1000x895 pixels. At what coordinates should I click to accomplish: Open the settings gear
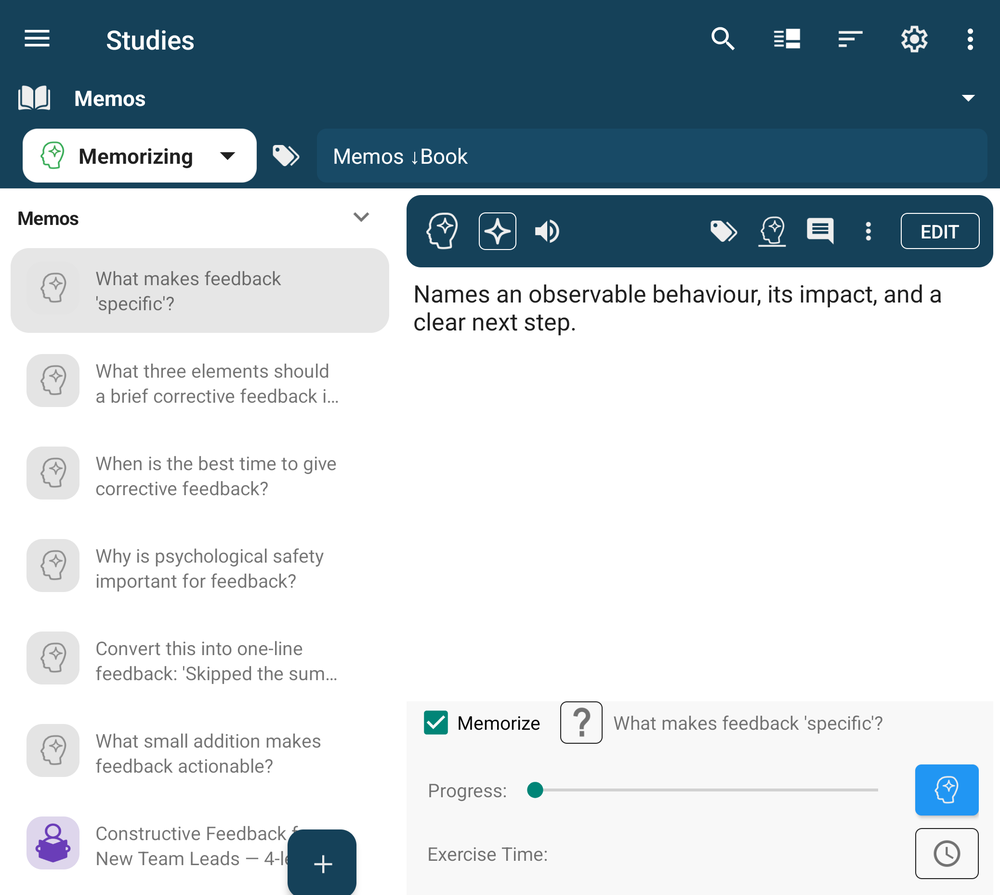tap(914, 40)
